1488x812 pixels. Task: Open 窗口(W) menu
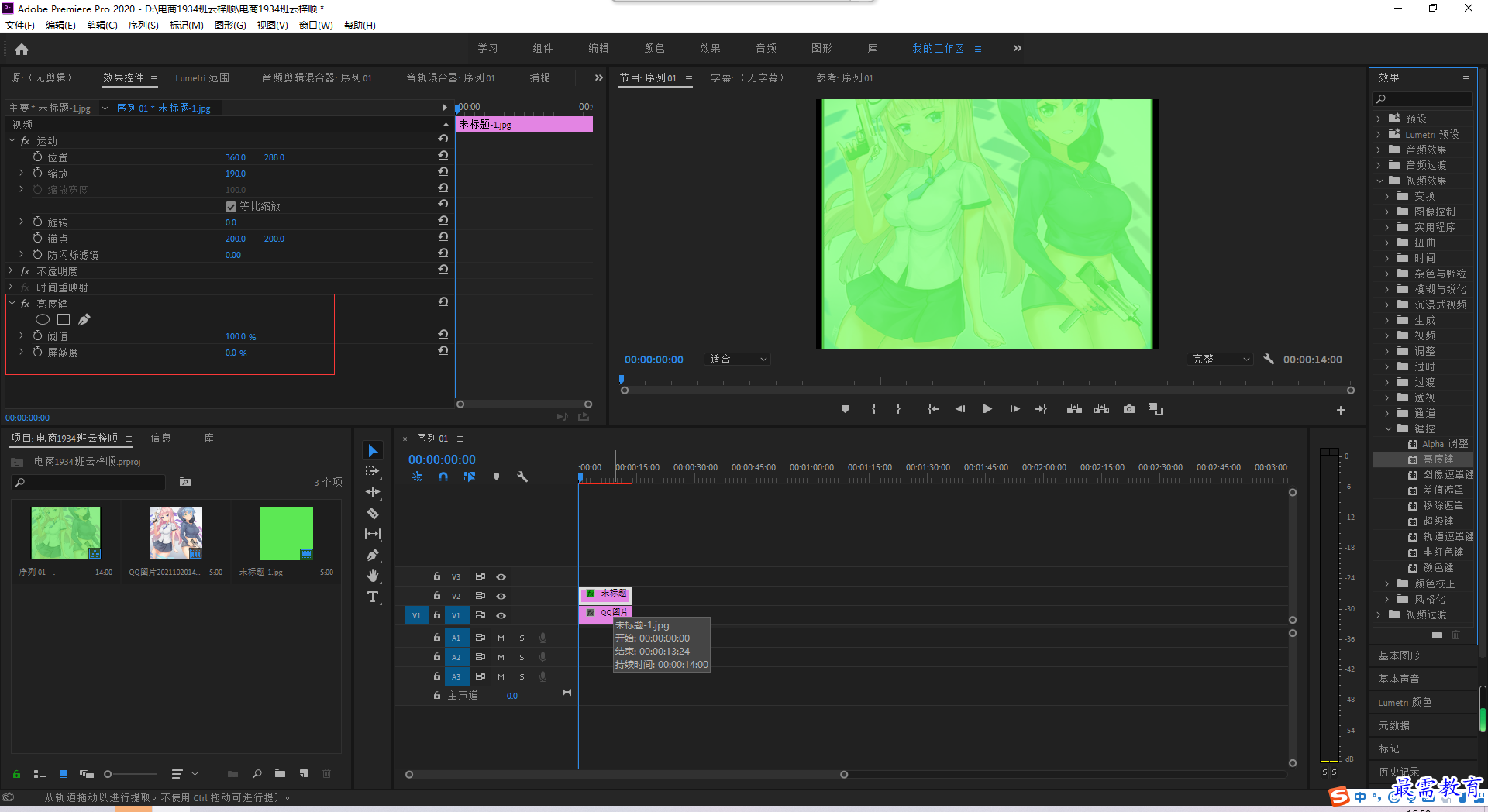(316, 26)
